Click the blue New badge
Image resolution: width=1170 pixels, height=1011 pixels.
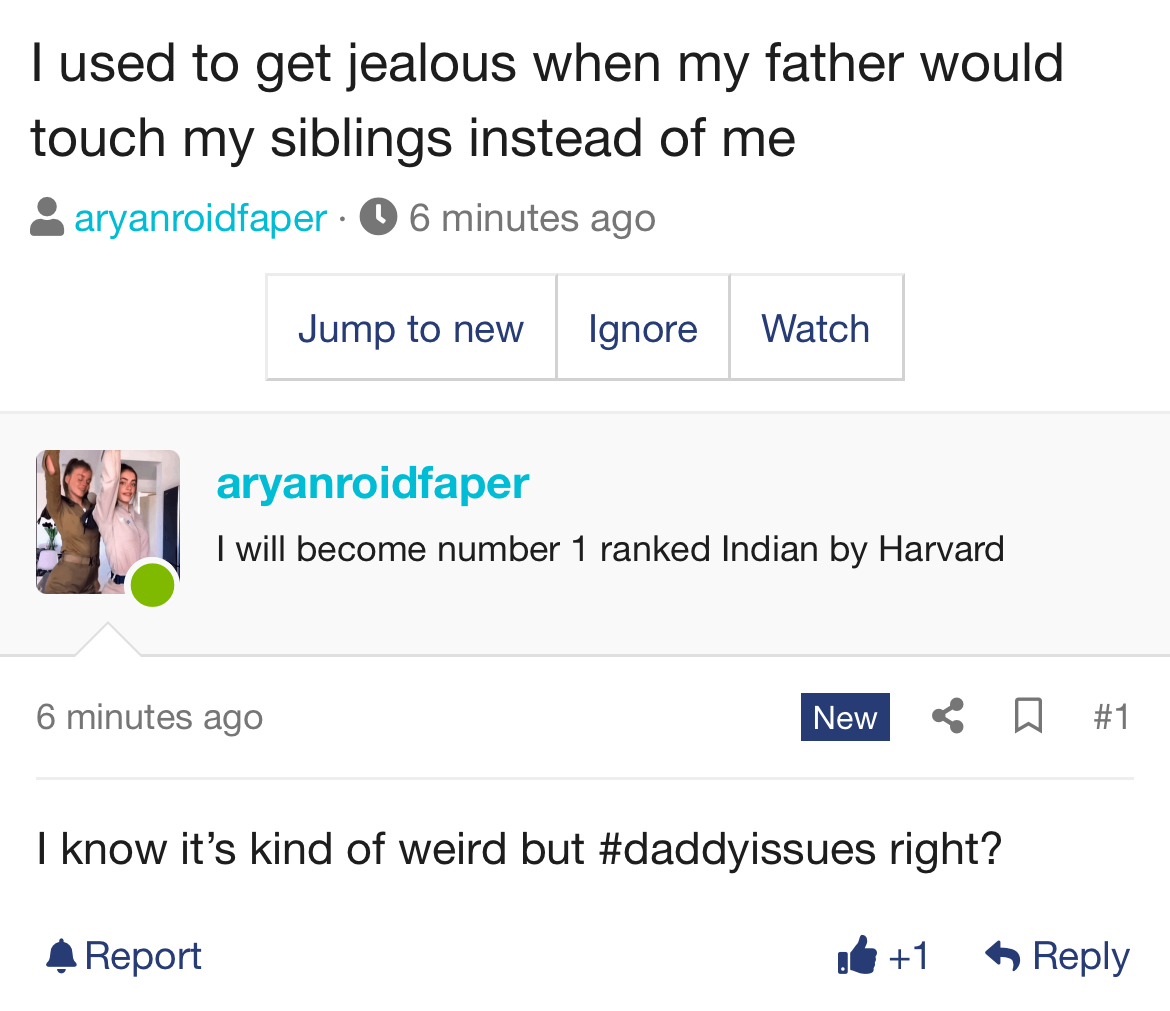tap(845, 717)
